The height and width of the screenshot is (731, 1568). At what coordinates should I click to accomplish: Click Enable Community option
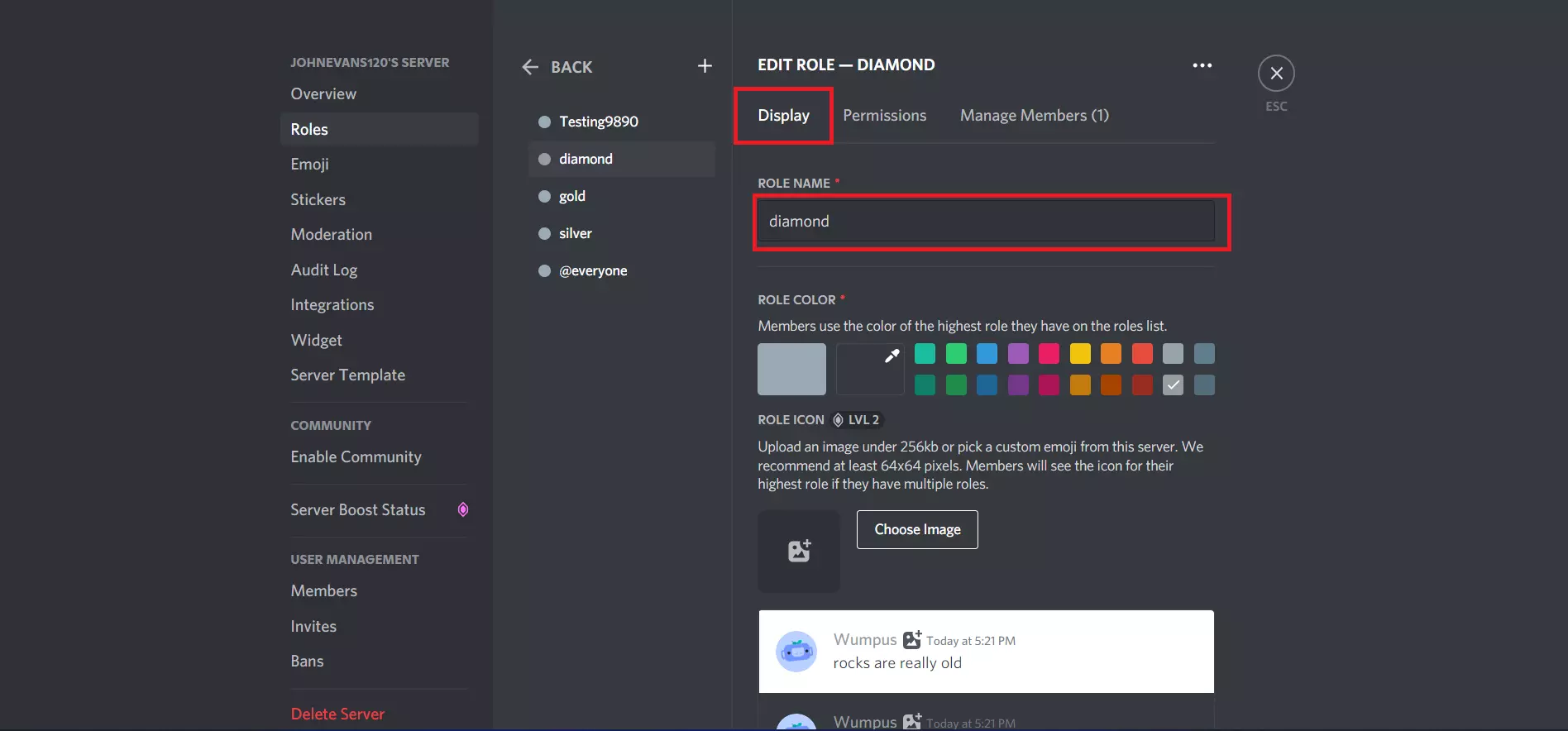[380, 457]
